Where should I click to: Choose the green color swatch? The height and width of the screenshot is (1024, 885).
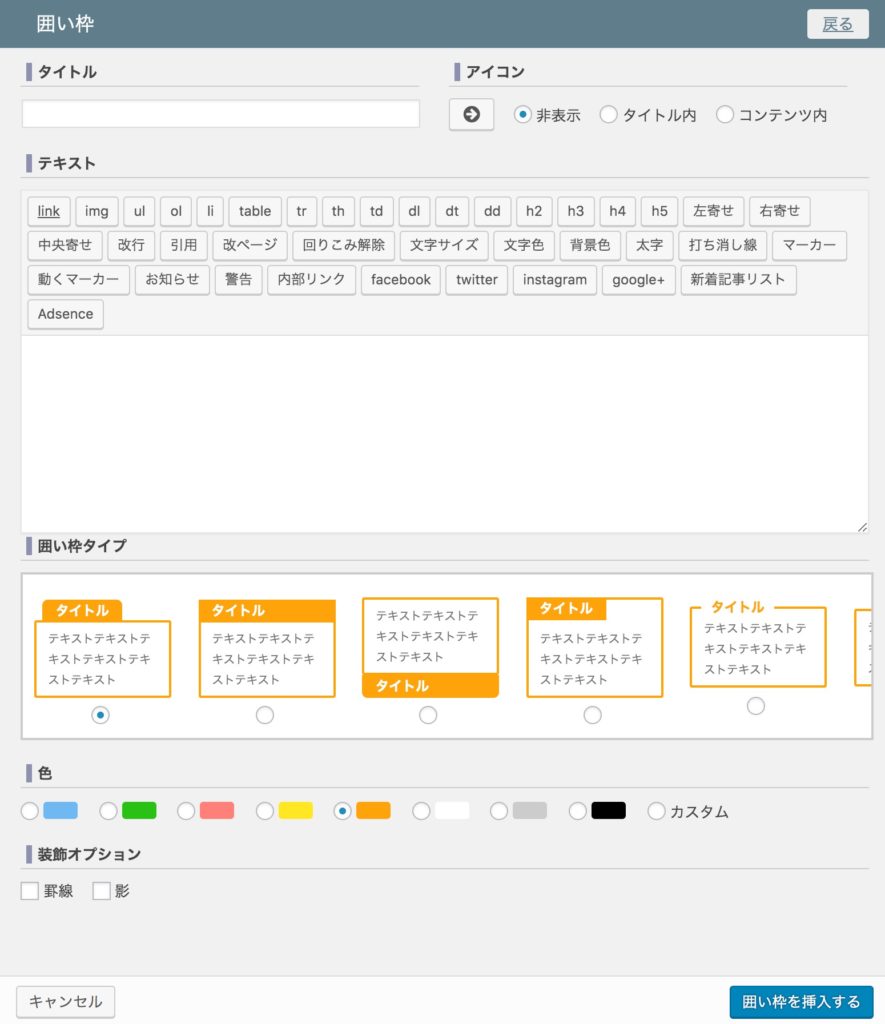[110, 811]
